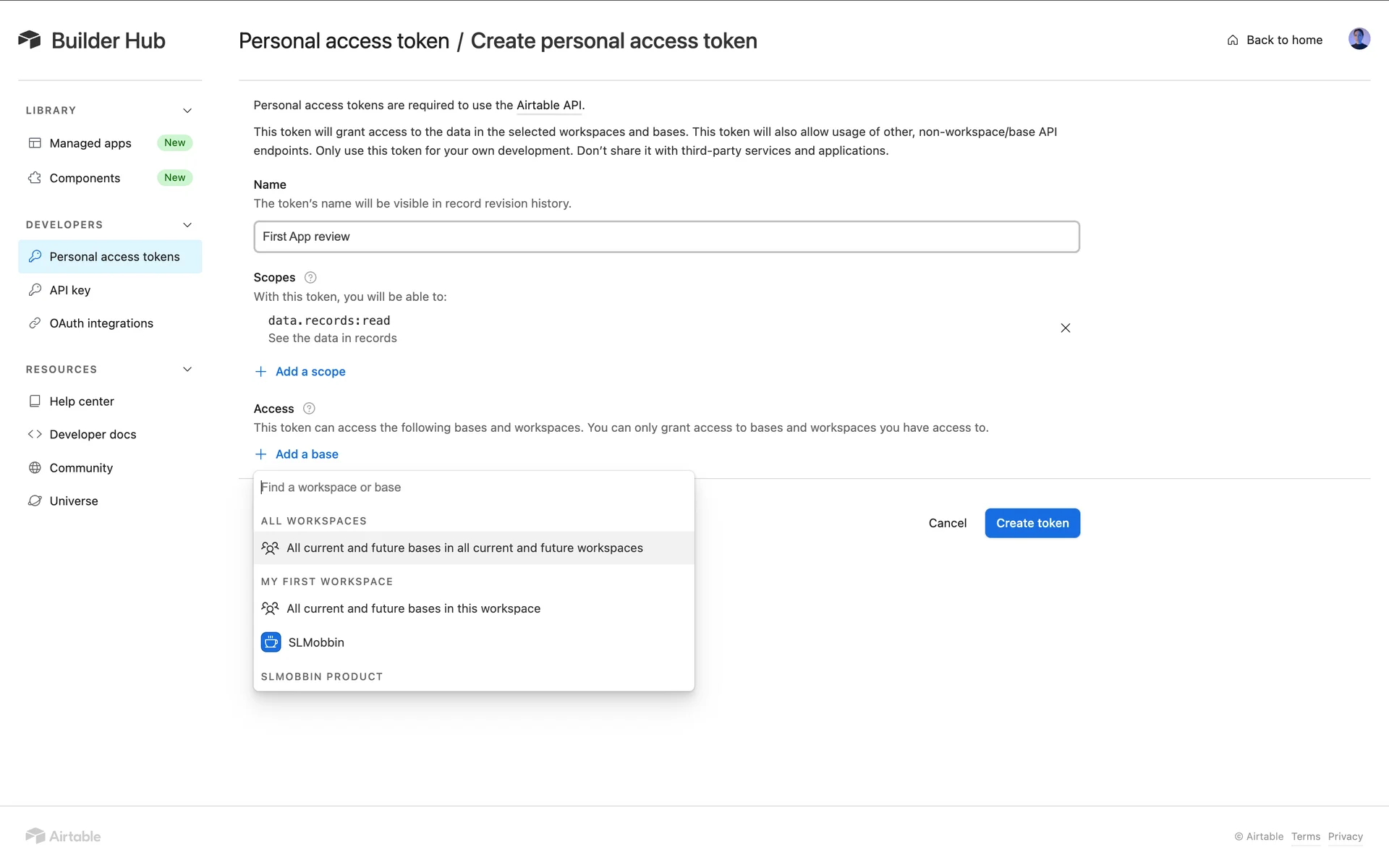Open the user profile avatar
The image size is (1389, 868).
pos(1359,39)
